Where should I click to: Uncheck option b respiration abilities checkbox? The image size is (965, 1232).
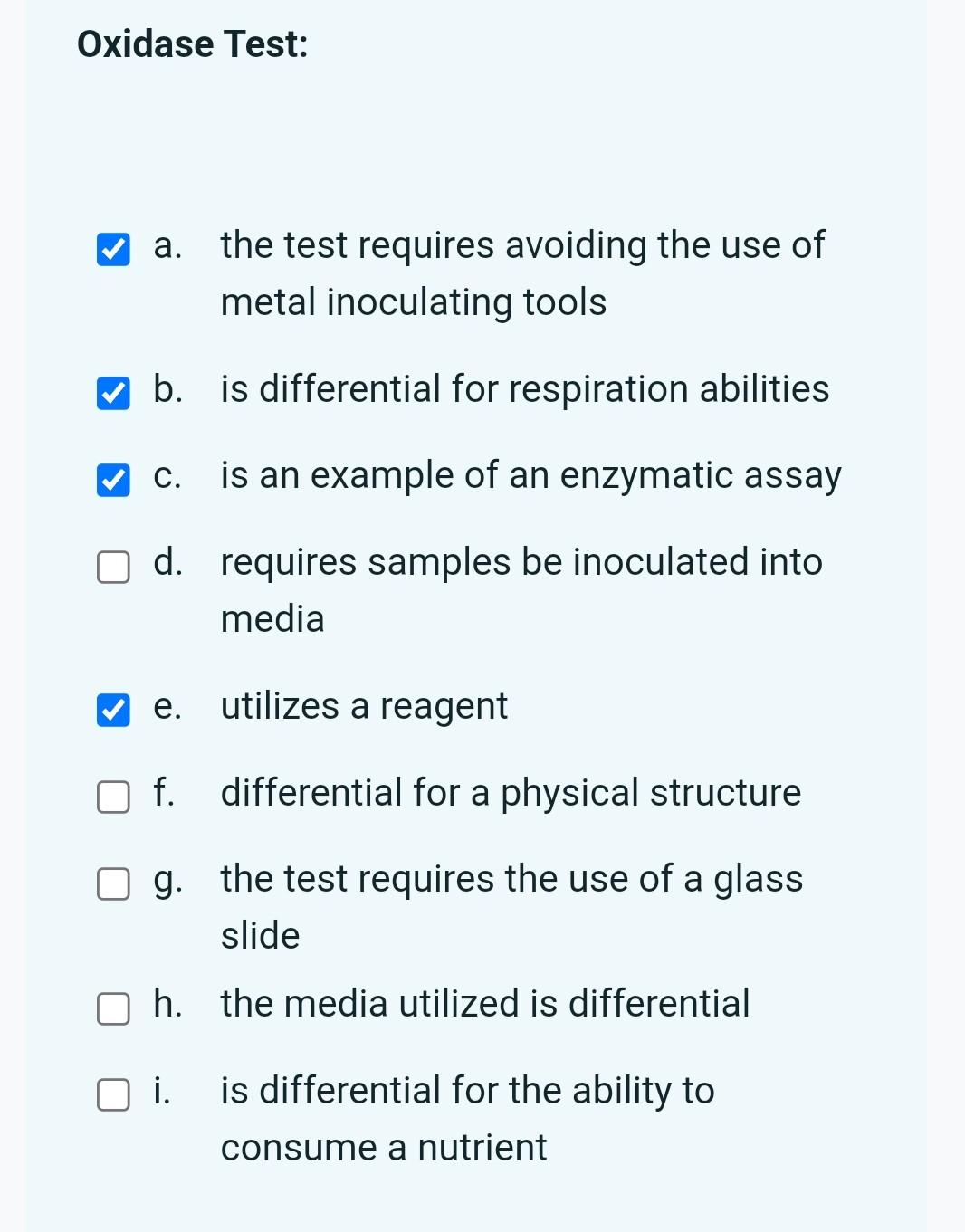pos(113,393)
